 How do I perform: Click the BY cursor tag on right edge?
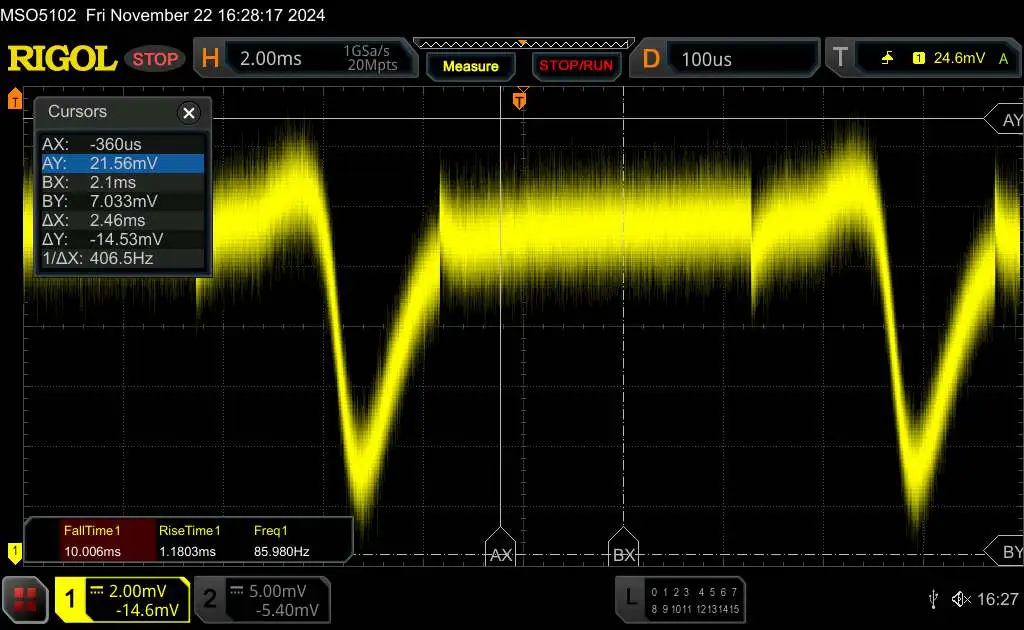(1006, 552)
